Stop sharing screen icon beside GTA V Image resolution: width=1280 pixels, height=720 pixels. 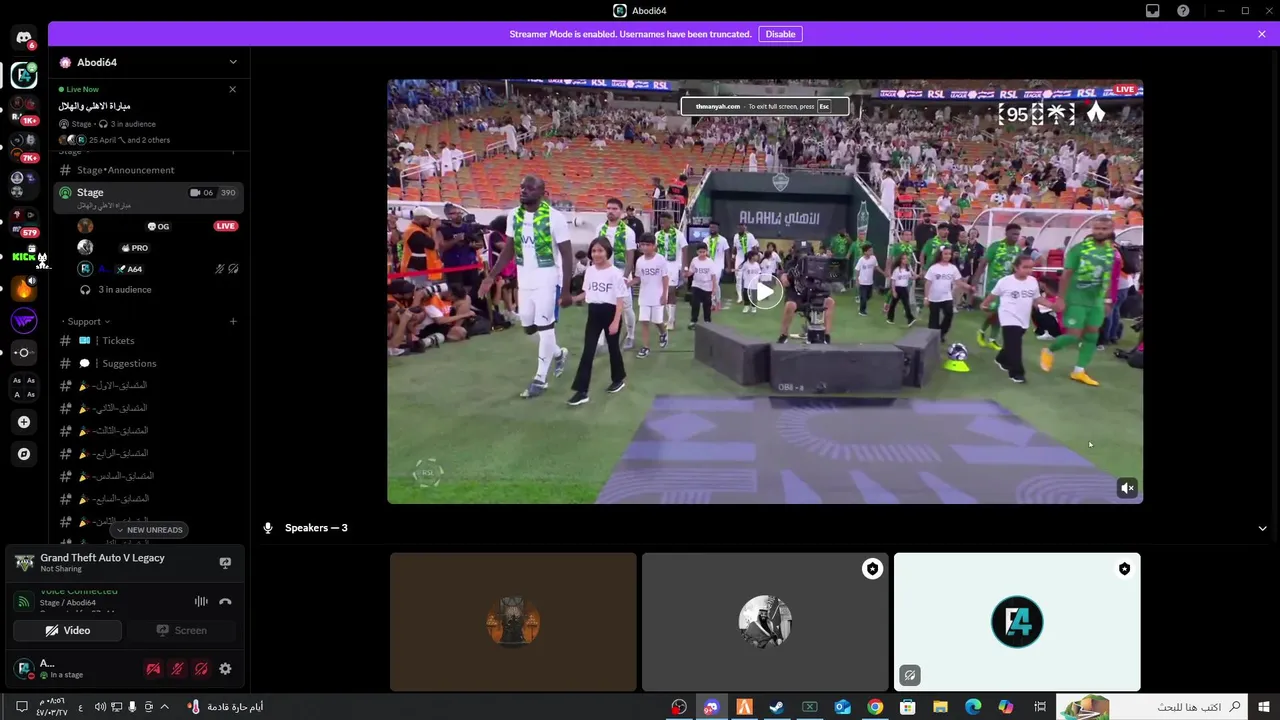pyautogui.click(x=225, y=563)
